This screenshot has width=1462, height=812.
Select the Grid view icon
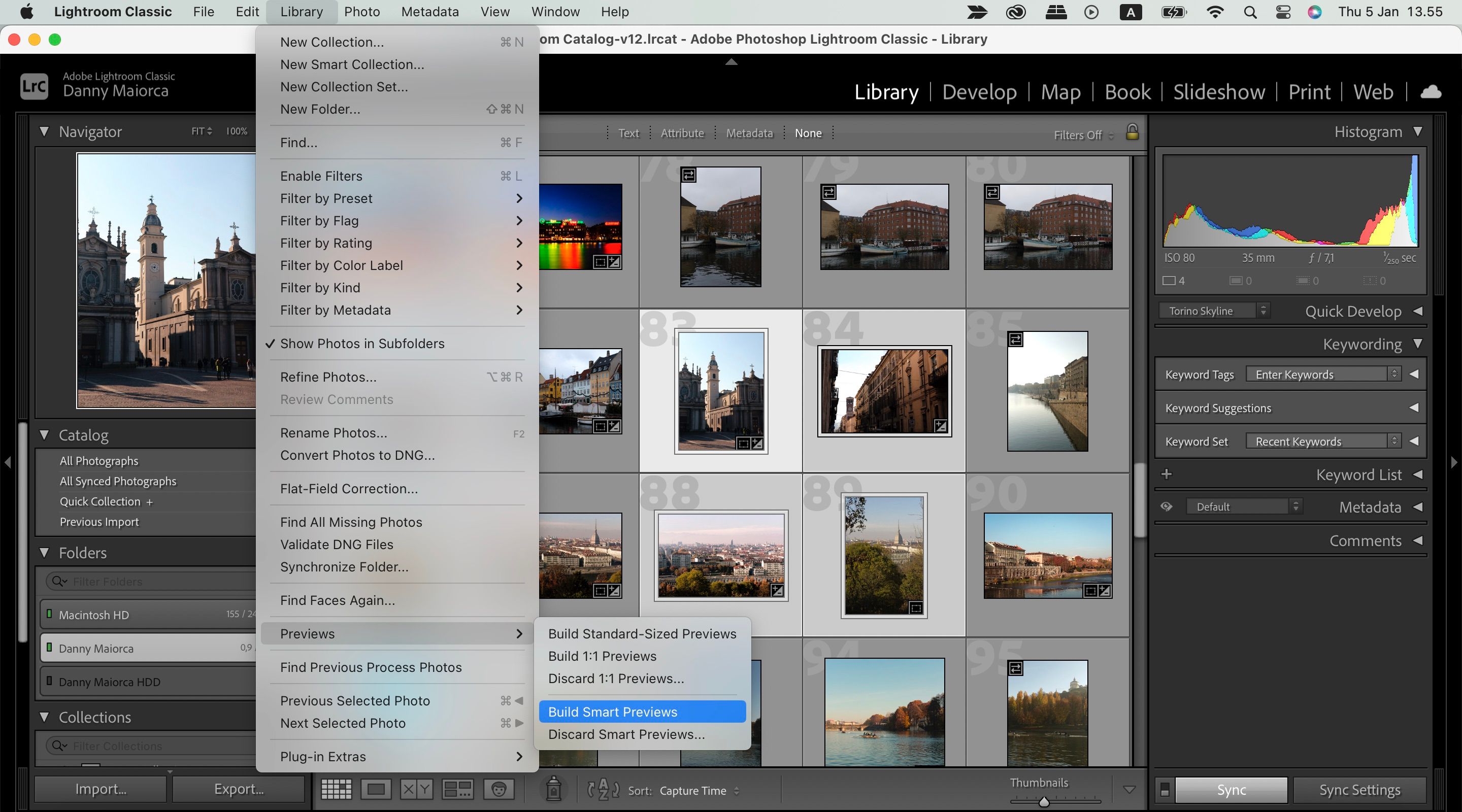click(x=336, y=789)
